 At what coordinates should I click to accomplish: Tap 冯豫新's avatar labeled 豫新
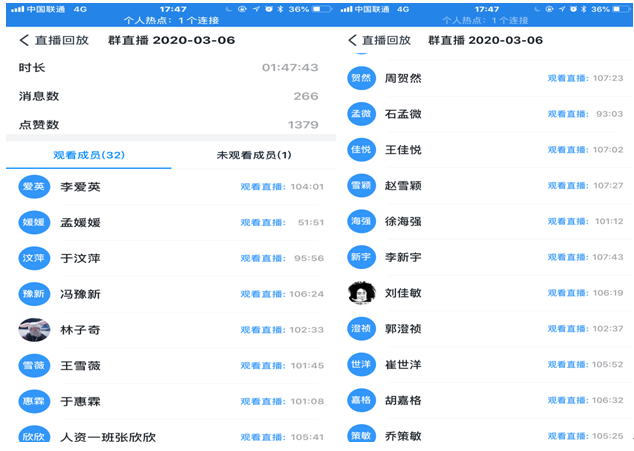click(34, 294)
